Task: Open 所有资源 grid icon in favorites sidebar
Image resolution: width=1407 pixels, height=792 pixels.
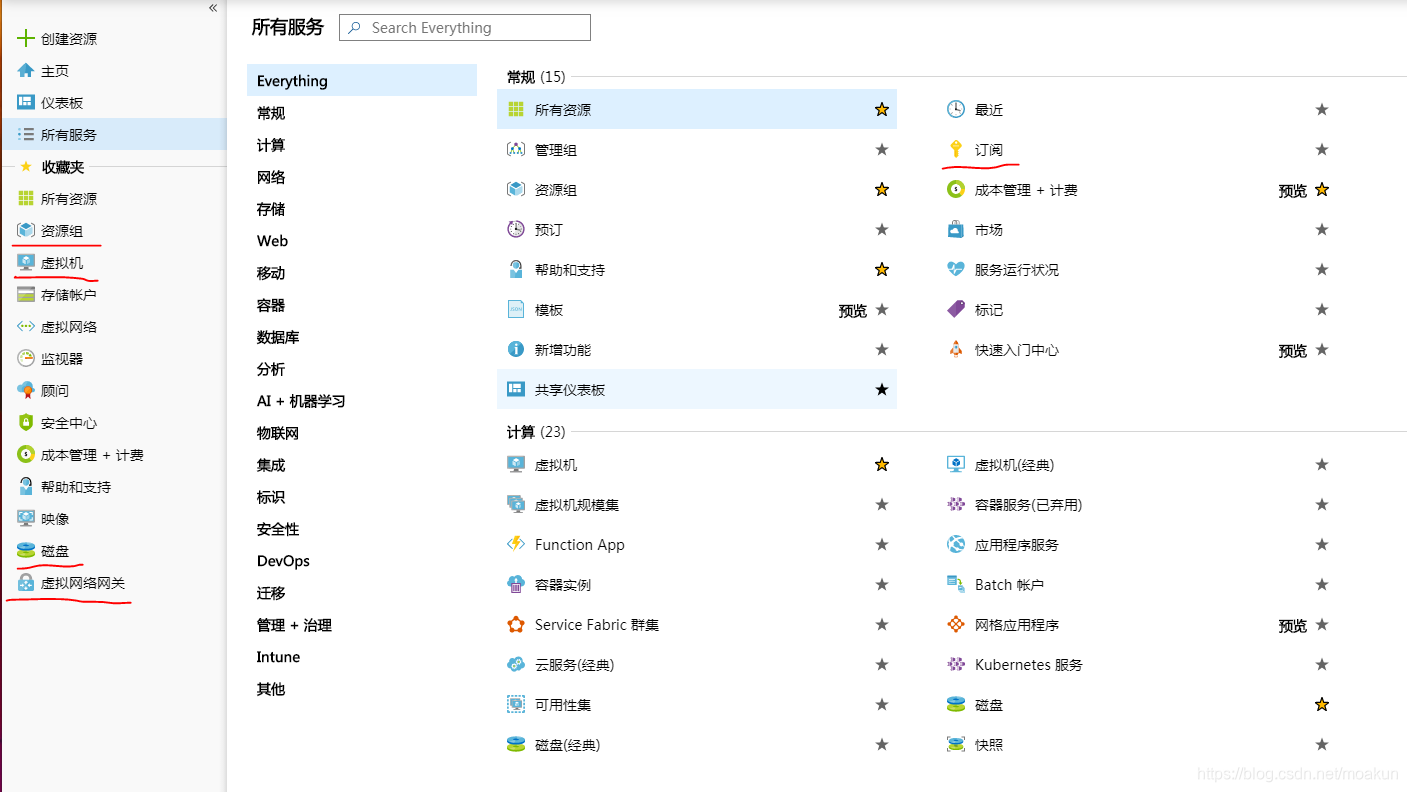Action: [x=26, y=199]
